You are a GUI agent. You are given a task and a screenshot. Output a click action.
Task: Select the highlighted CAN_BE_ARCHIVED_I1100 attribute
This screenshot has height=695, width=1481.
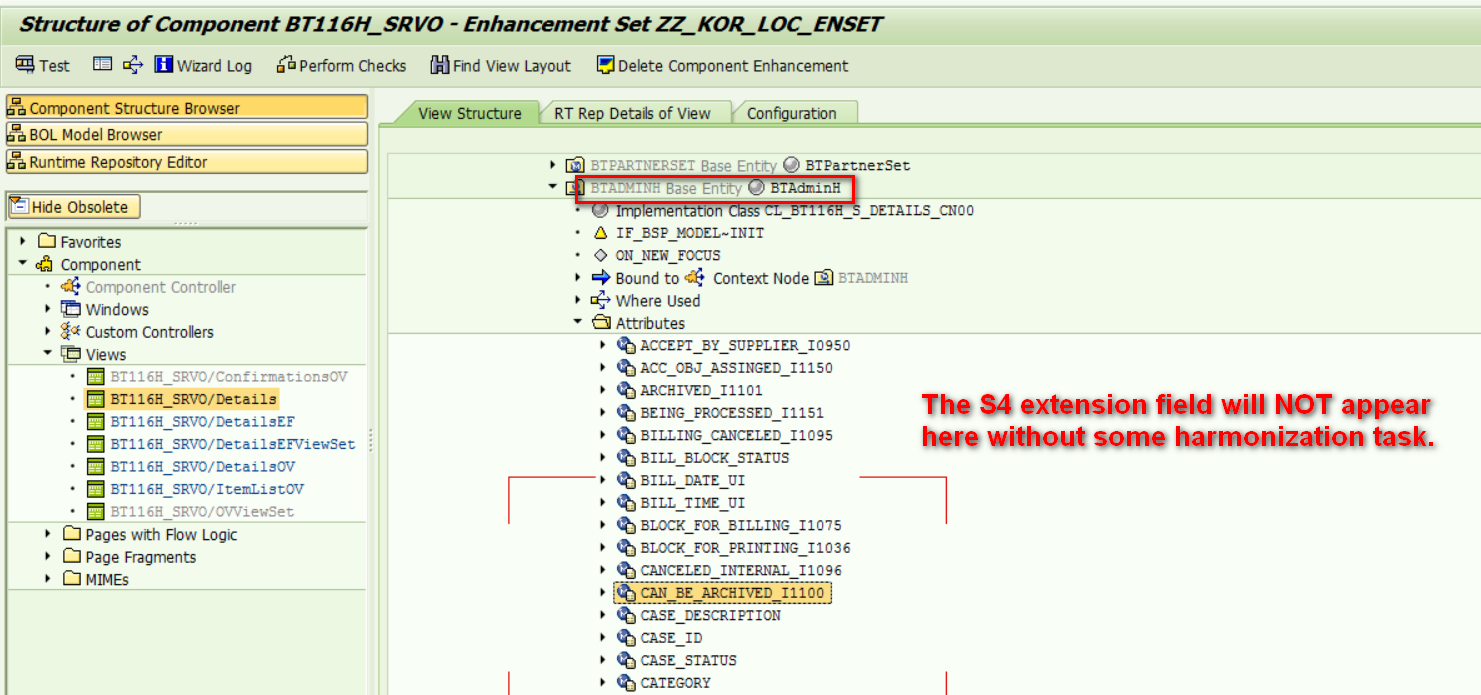click(x=732, y=593)
